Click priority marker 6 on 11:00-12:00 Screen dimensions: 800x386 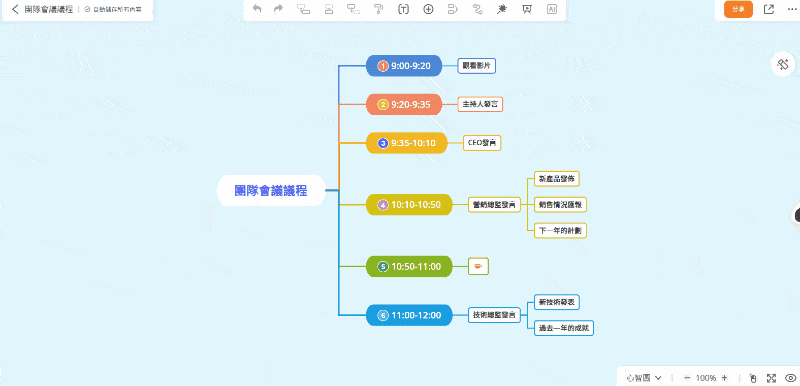point(383,316)
